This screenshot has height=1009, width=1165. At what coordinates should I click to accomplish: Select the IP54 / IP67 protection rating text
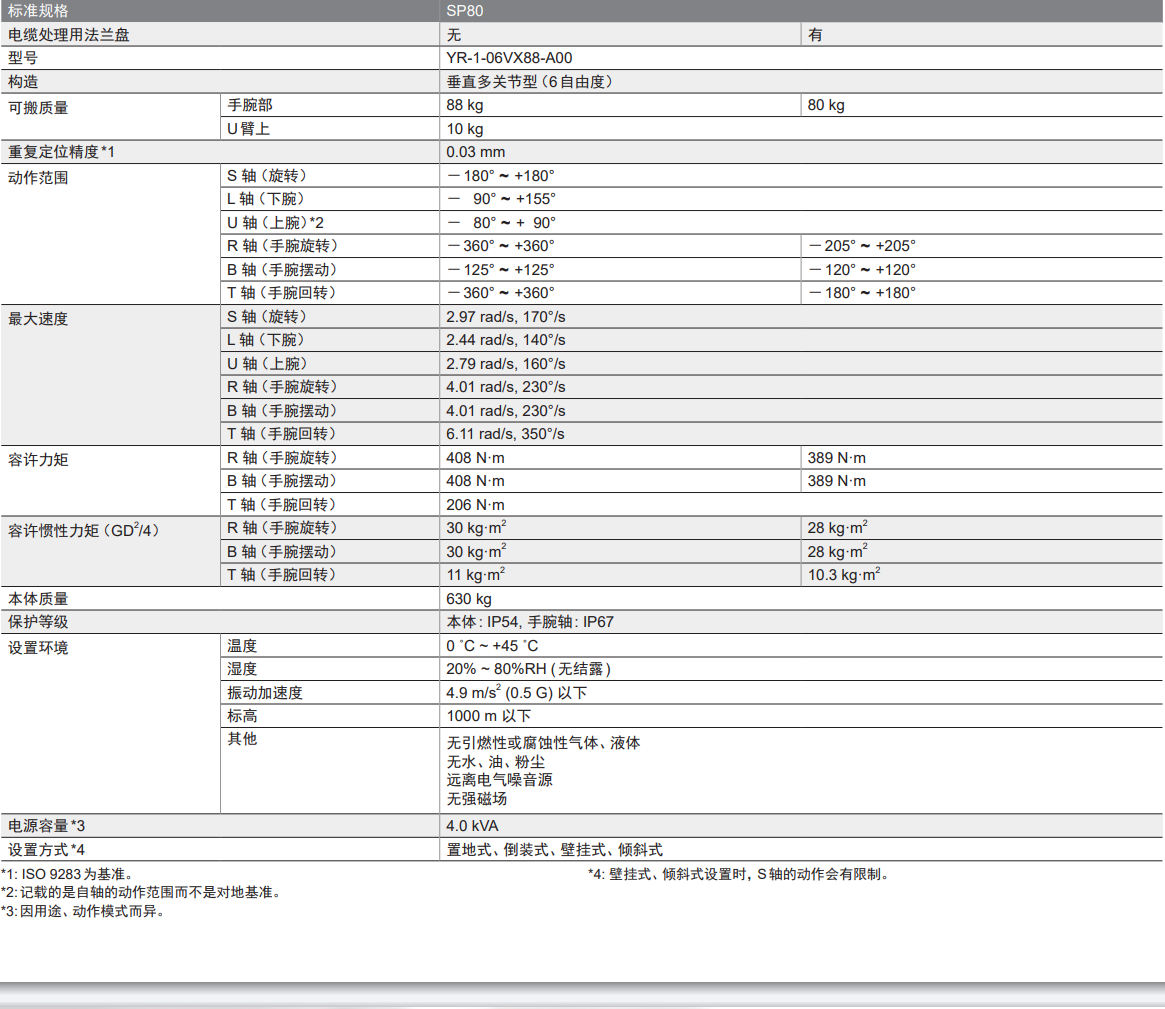pos(530,622)
